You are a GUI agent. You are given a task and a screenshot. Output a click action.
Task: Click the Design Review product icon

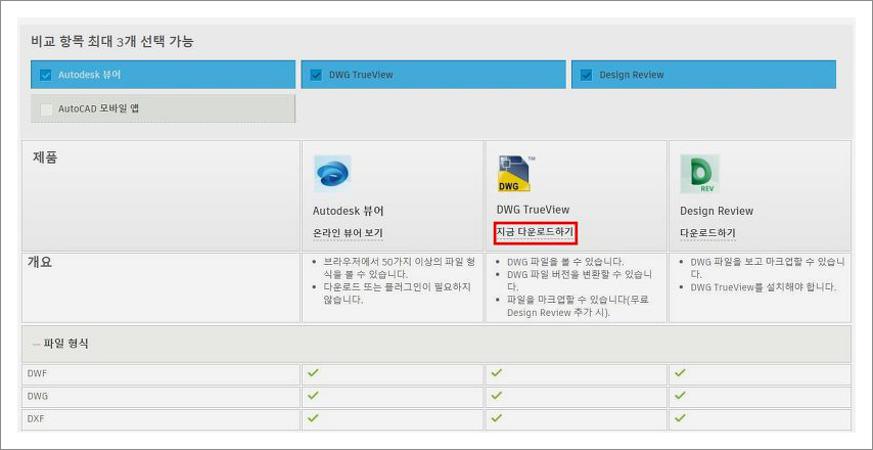tap(699, 174)
